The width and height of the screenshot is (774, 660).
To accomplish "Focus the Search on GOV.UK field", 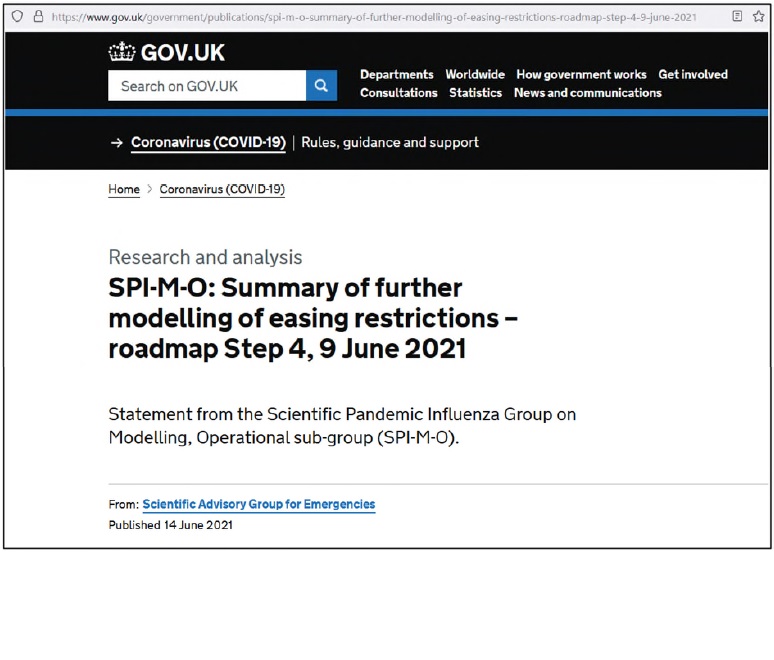I will [x=207, y=85].
